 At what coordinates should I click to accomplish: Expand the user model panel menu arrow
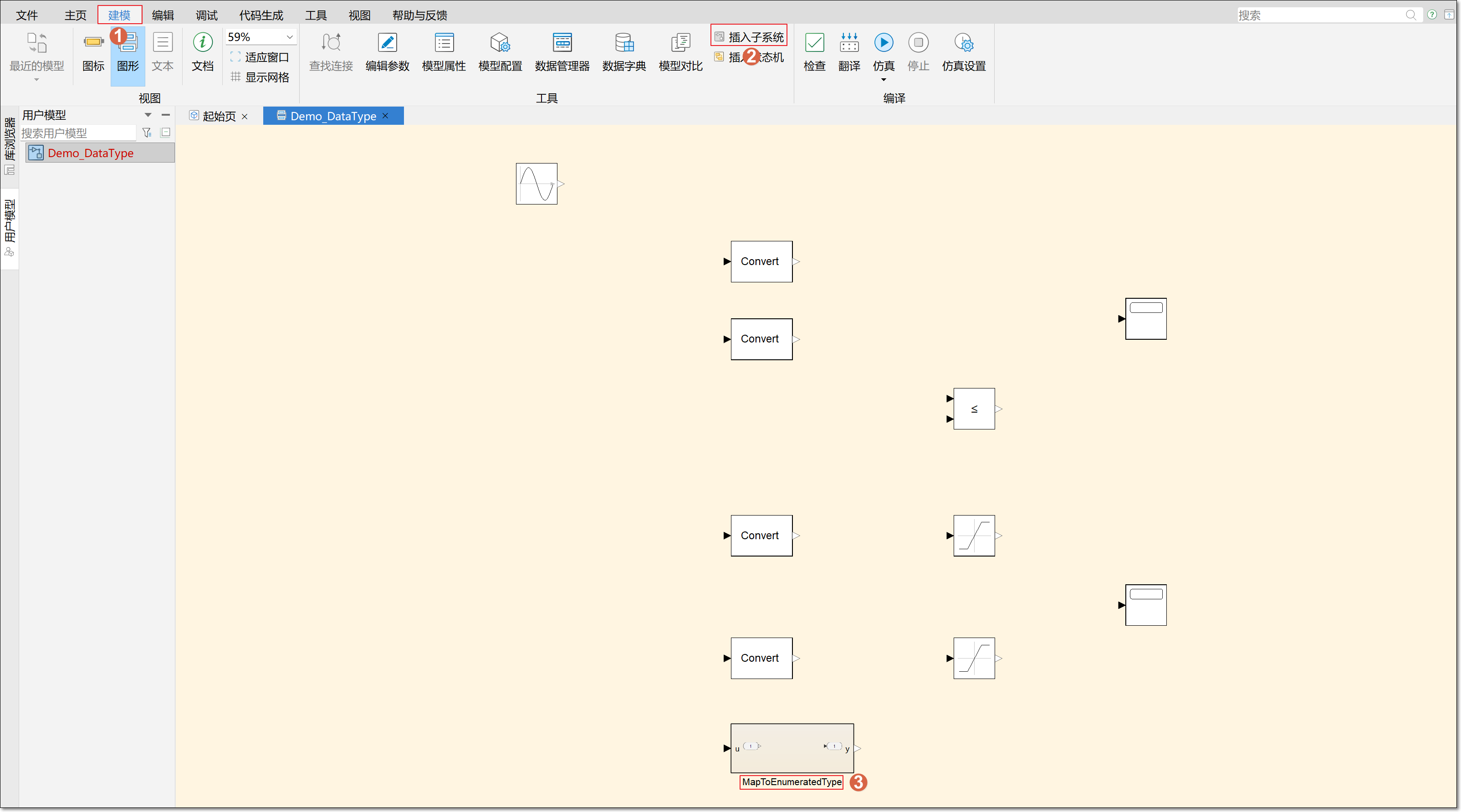pos(148,115)
